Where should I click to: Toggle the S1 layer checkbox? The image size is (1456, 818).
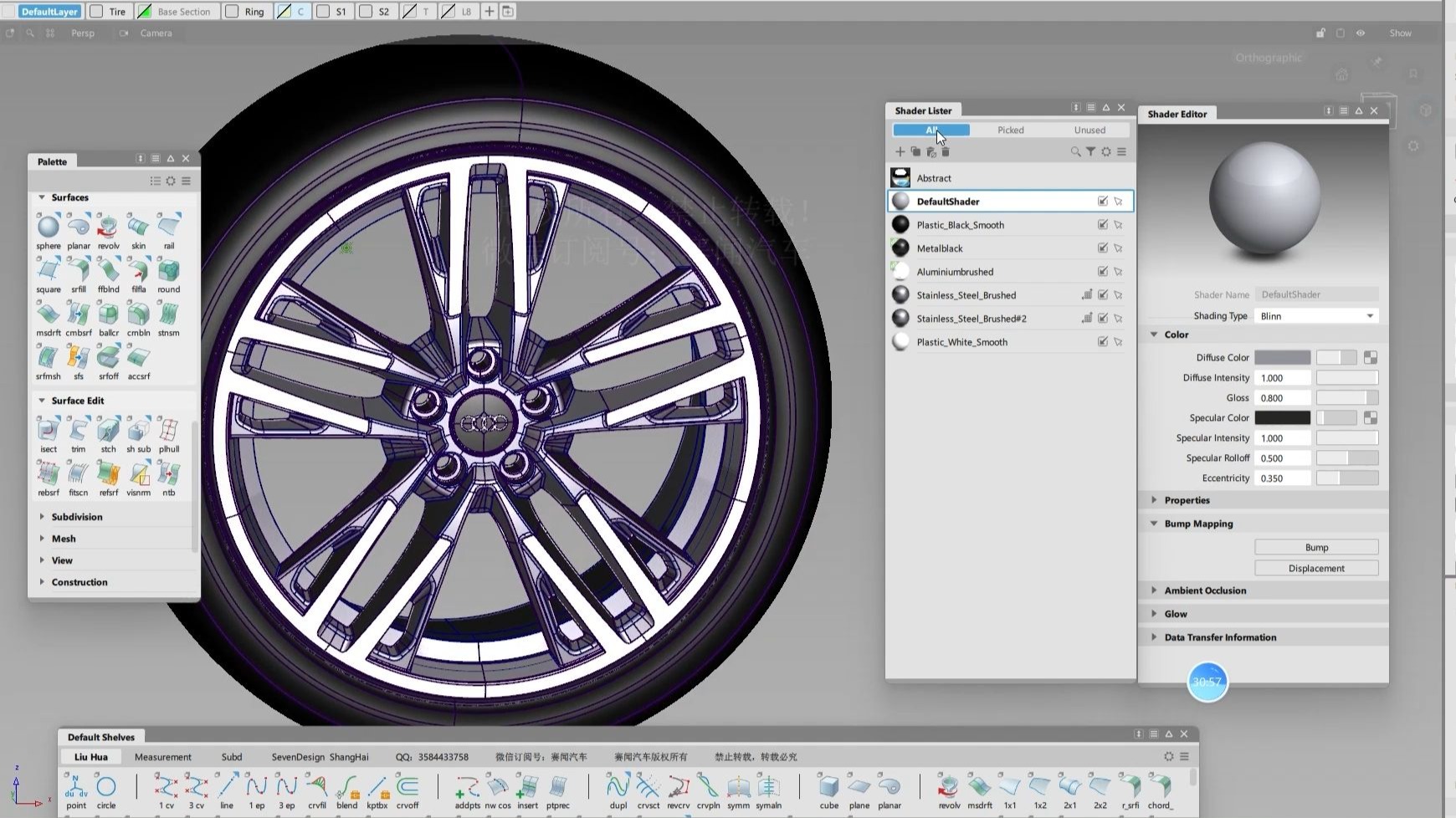click(x=323, y=12)
